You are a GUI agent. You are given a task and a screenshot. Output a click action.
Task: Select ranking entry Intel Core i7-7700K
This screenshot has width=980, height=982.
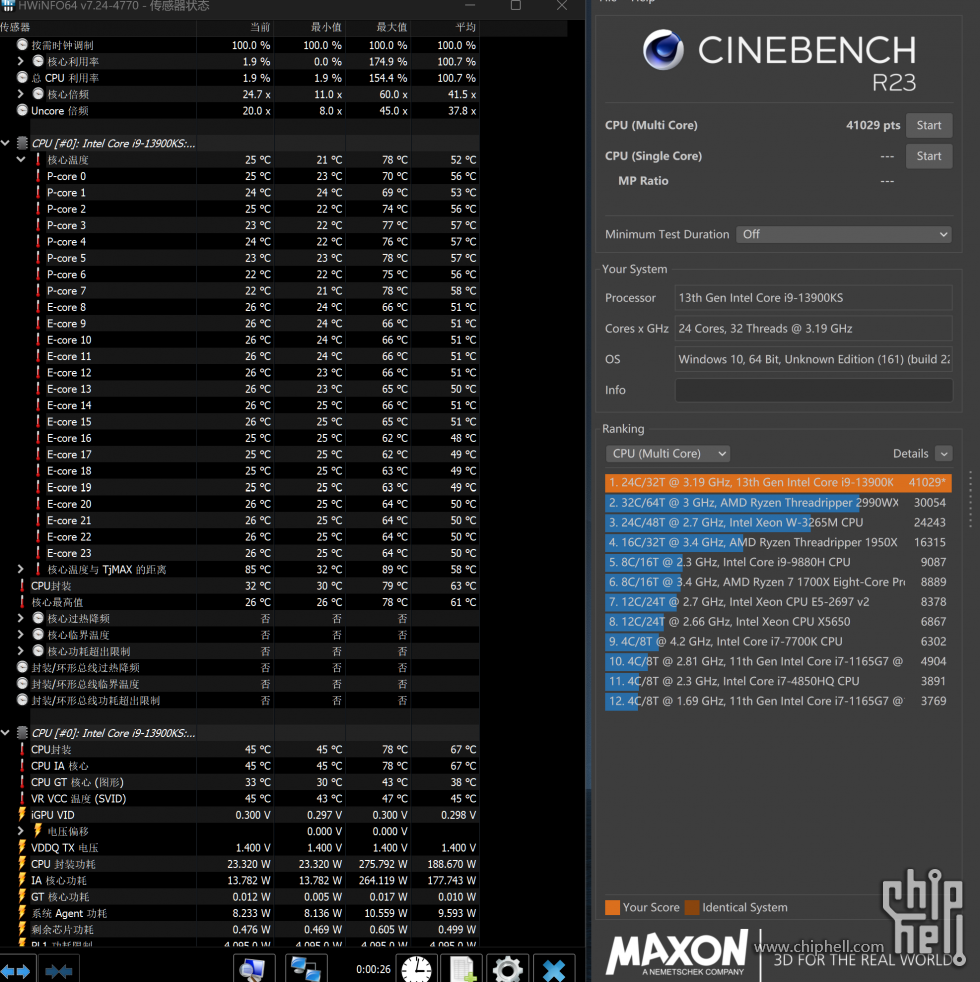point(778,641)
